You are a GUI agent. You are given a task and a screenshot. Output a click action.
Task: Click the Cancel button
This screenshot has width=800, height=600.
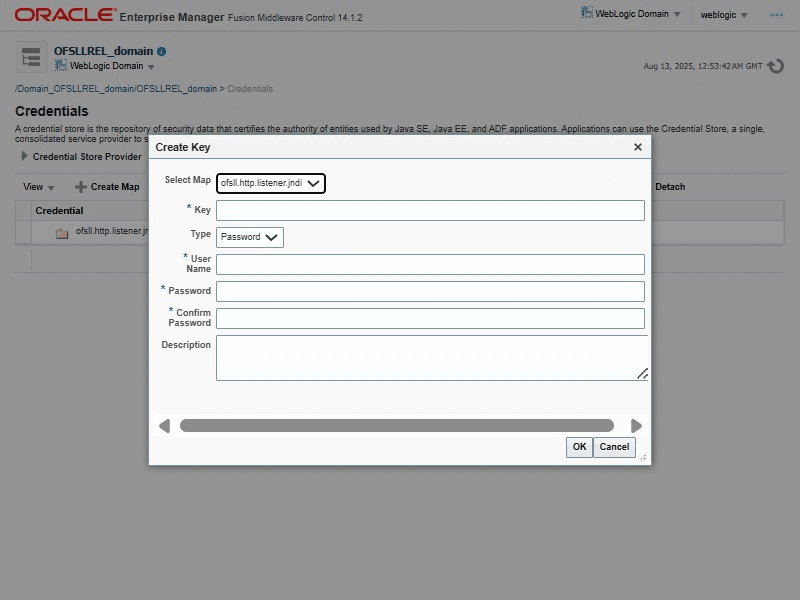(614, 447)
